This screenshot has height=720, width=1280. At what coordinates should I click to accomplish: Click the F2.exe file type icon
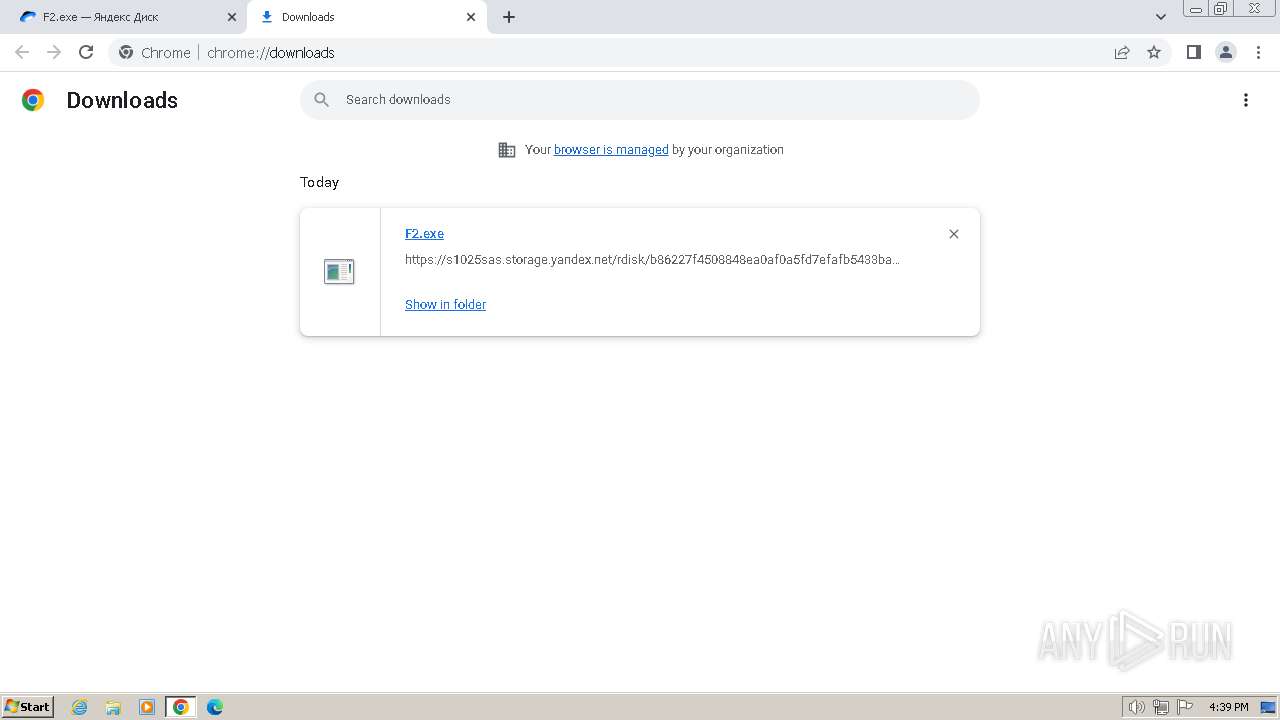(339, 271)
